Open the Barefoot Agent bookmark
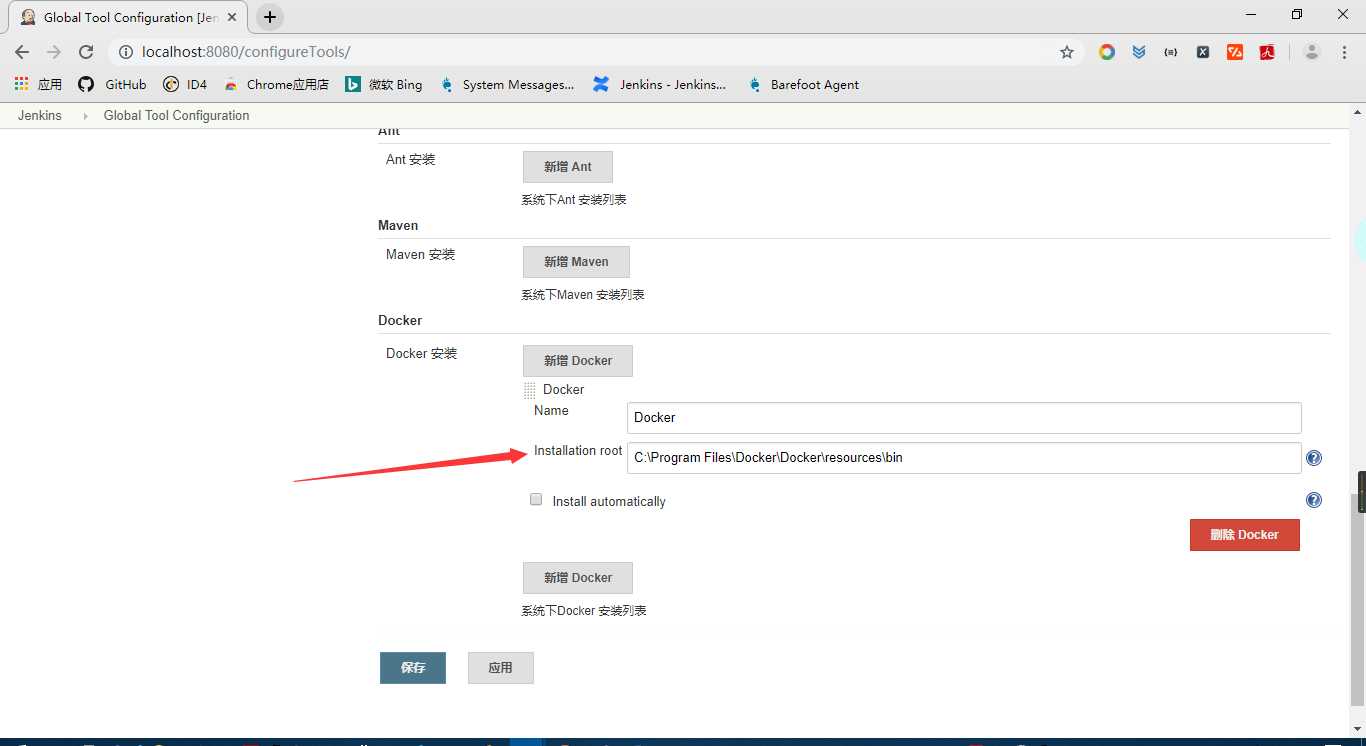This screenshot has width=1366, height=746. click(x=803, y=84)
